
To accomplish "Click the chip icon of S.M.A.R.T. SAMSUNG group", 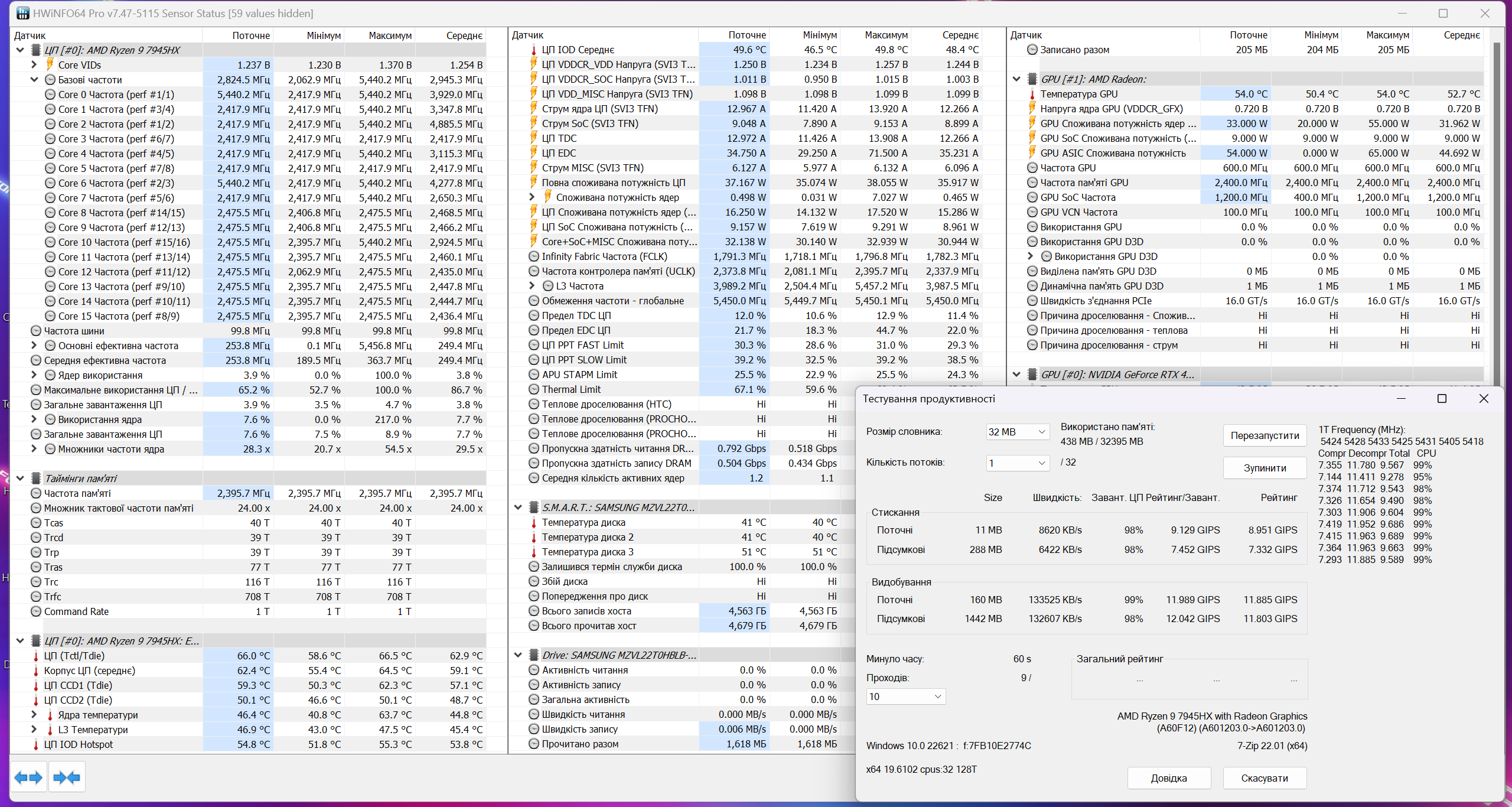I will point(533,507).
